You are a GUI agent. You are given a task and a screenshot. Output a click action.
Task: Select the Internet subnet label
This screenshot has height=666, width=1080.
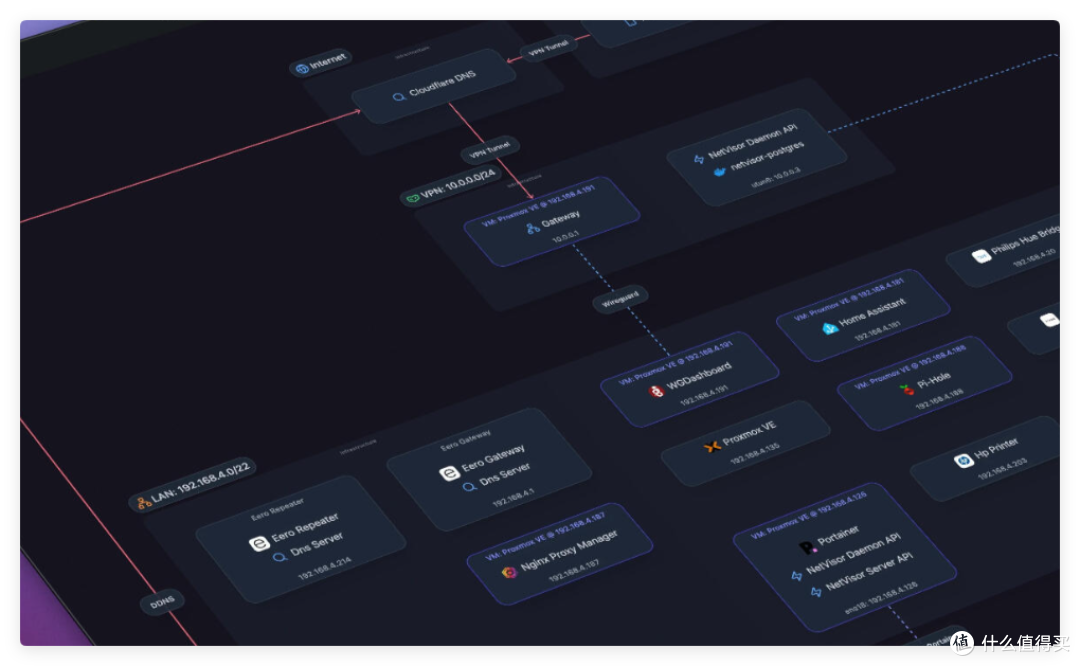pyautogui.click(x=321, y=63)
